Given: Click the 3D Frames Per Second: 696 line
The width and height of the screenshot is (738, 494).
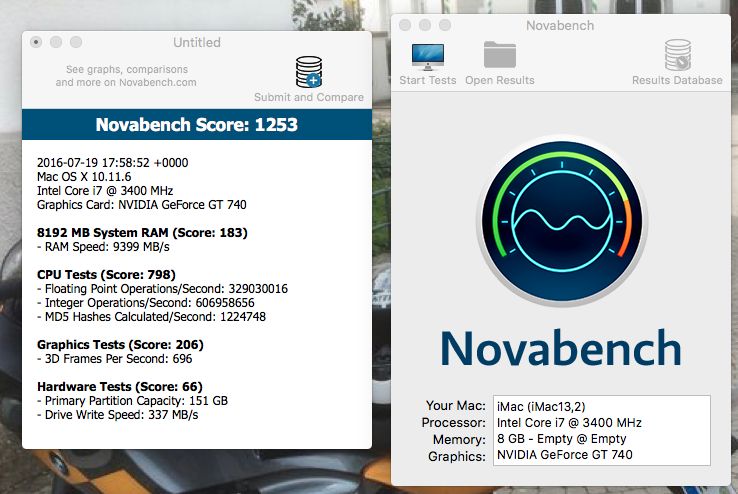Looking at the screenshot, I should pos(115,359).
